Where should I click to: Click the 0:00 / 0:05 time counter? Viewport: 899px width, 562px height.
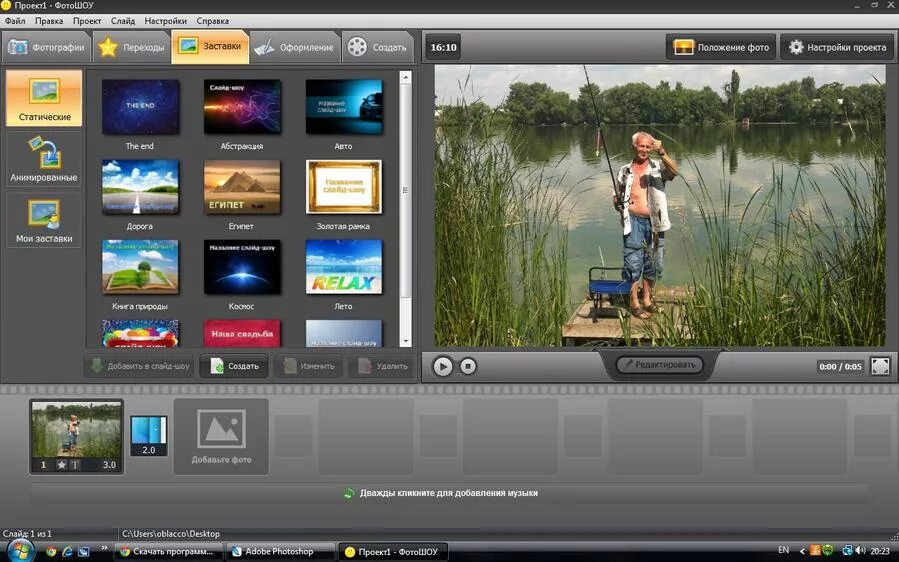tap(840, 366)
